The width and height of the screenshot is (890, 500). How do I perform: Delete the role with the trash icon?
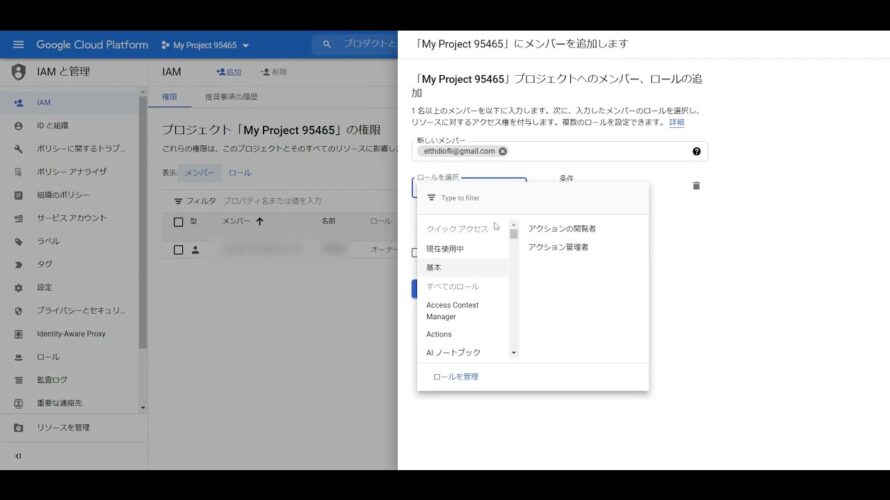tap(696, 186)
